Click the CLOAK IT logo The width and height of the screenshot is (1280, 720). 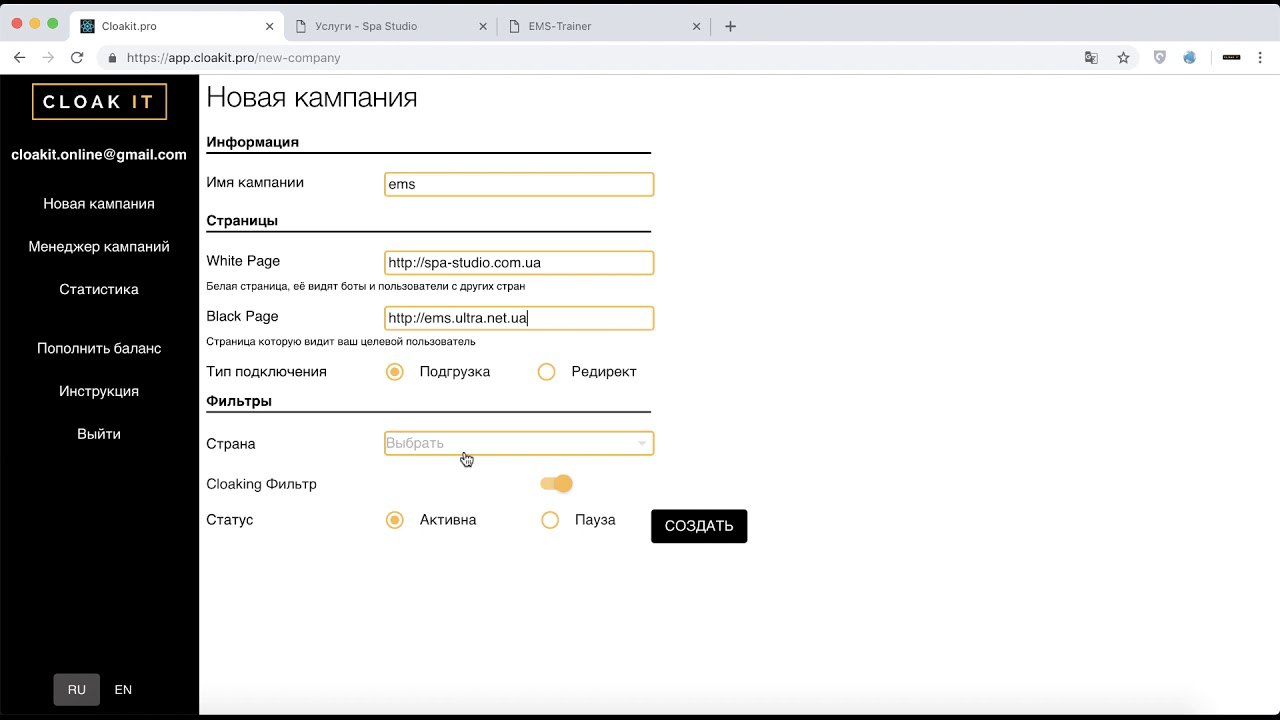(99, 102)
